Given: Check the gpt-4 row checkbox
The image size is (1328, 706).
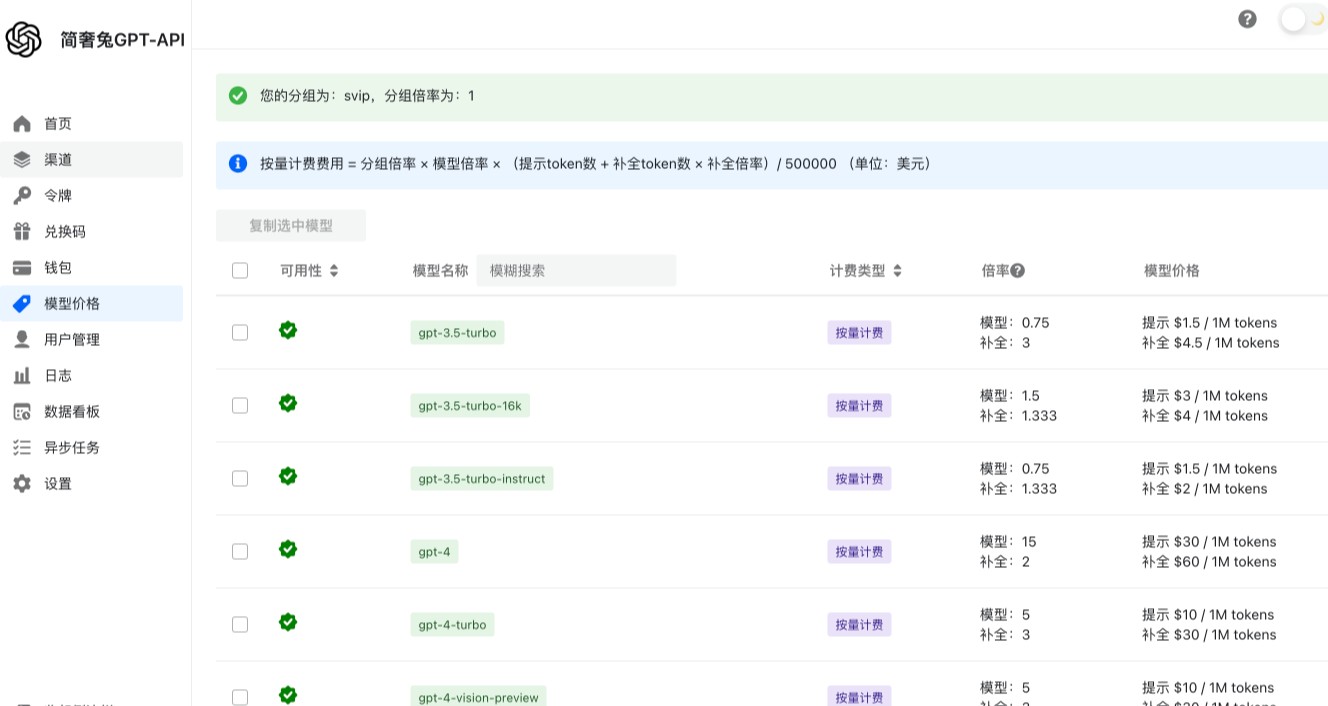Looking at the screenshot, I should [x=240, y=551].
